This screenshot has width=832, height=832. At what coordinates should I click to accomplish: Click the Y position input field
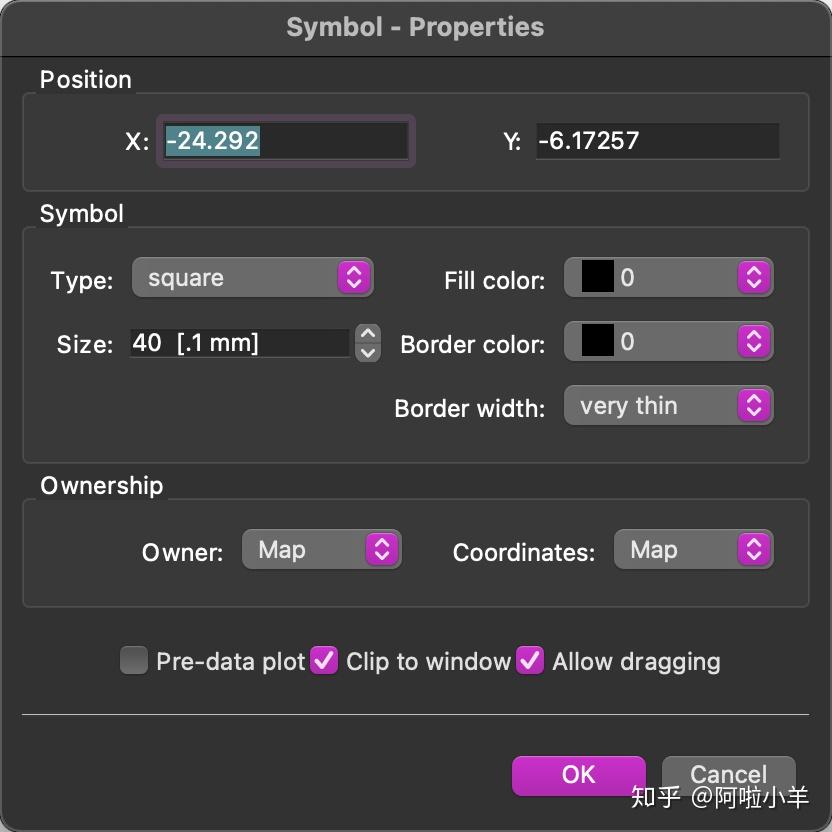click(x=657, y=141)
